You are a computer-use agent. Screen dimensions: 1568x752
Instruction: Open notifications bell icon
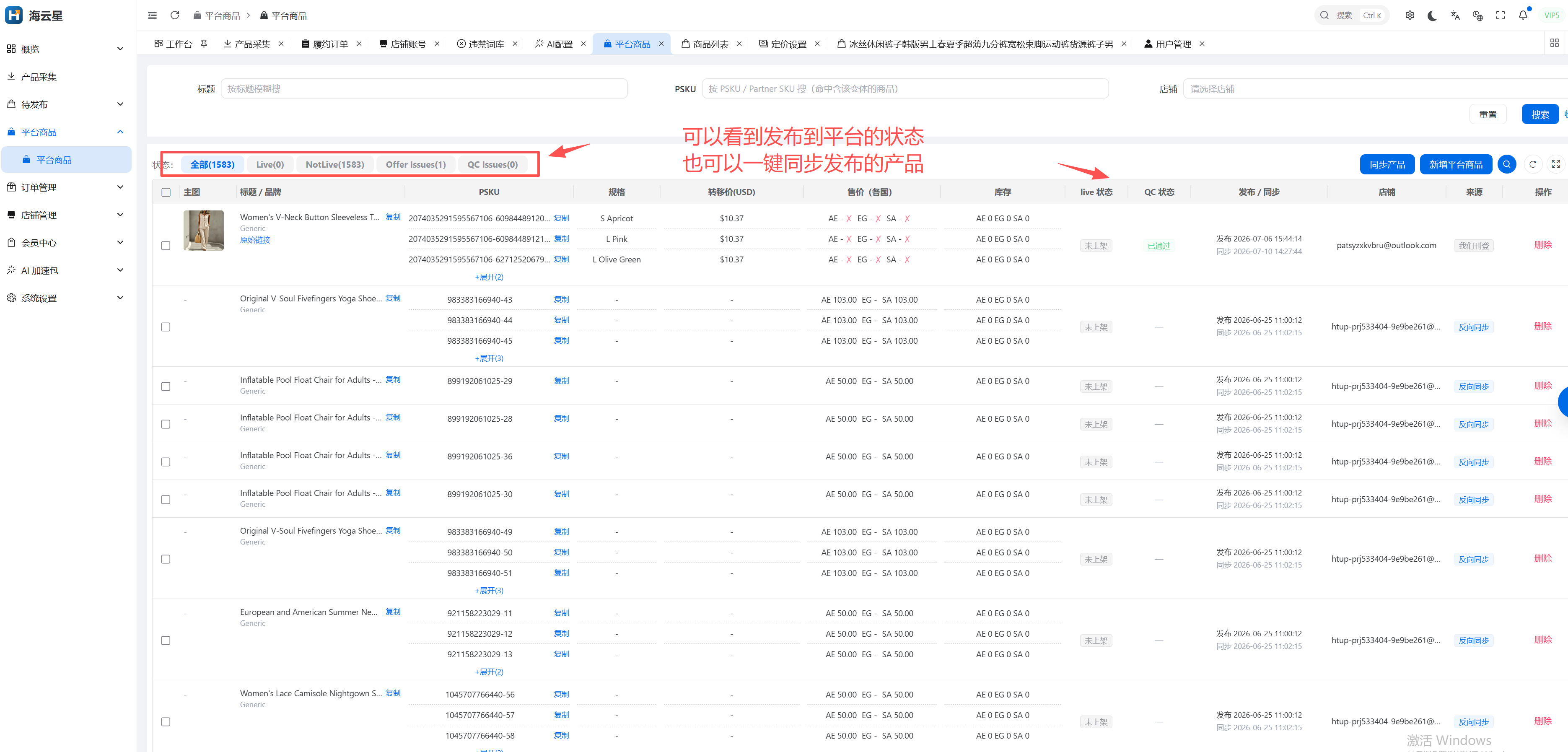click(x=1523, y=15)
